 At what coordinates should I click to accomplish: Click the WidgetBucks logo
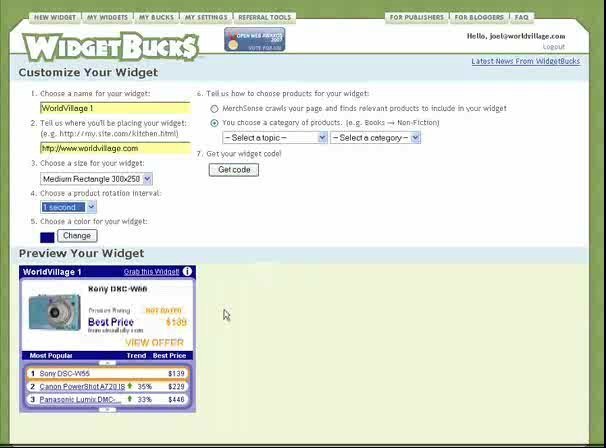click(111, 47)
